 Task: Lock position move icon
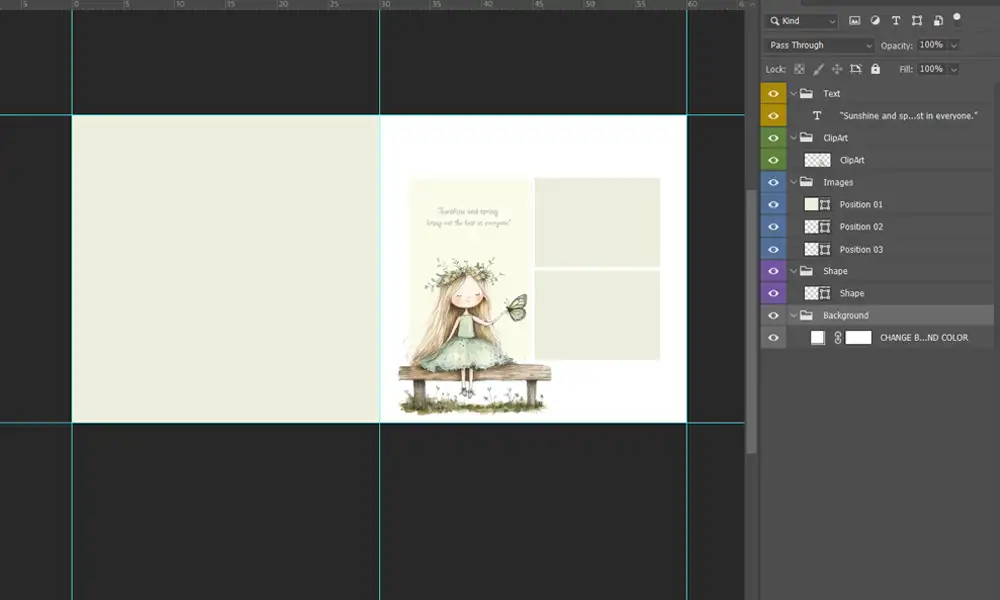click(x=837, y=69)
